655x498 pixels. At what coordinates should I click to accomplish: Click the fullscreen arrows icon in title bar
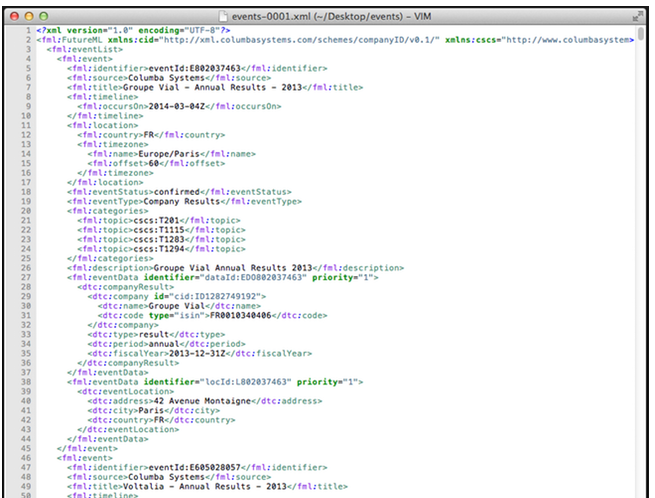point(637,16)
